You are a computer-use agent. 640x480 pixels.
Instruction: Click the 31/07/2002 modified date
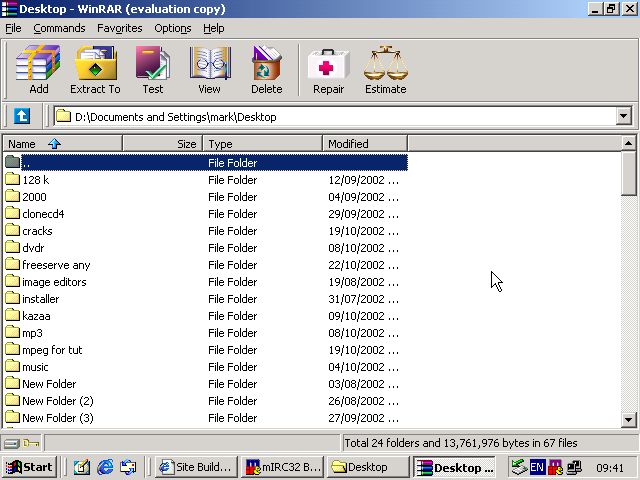point(363,299)
